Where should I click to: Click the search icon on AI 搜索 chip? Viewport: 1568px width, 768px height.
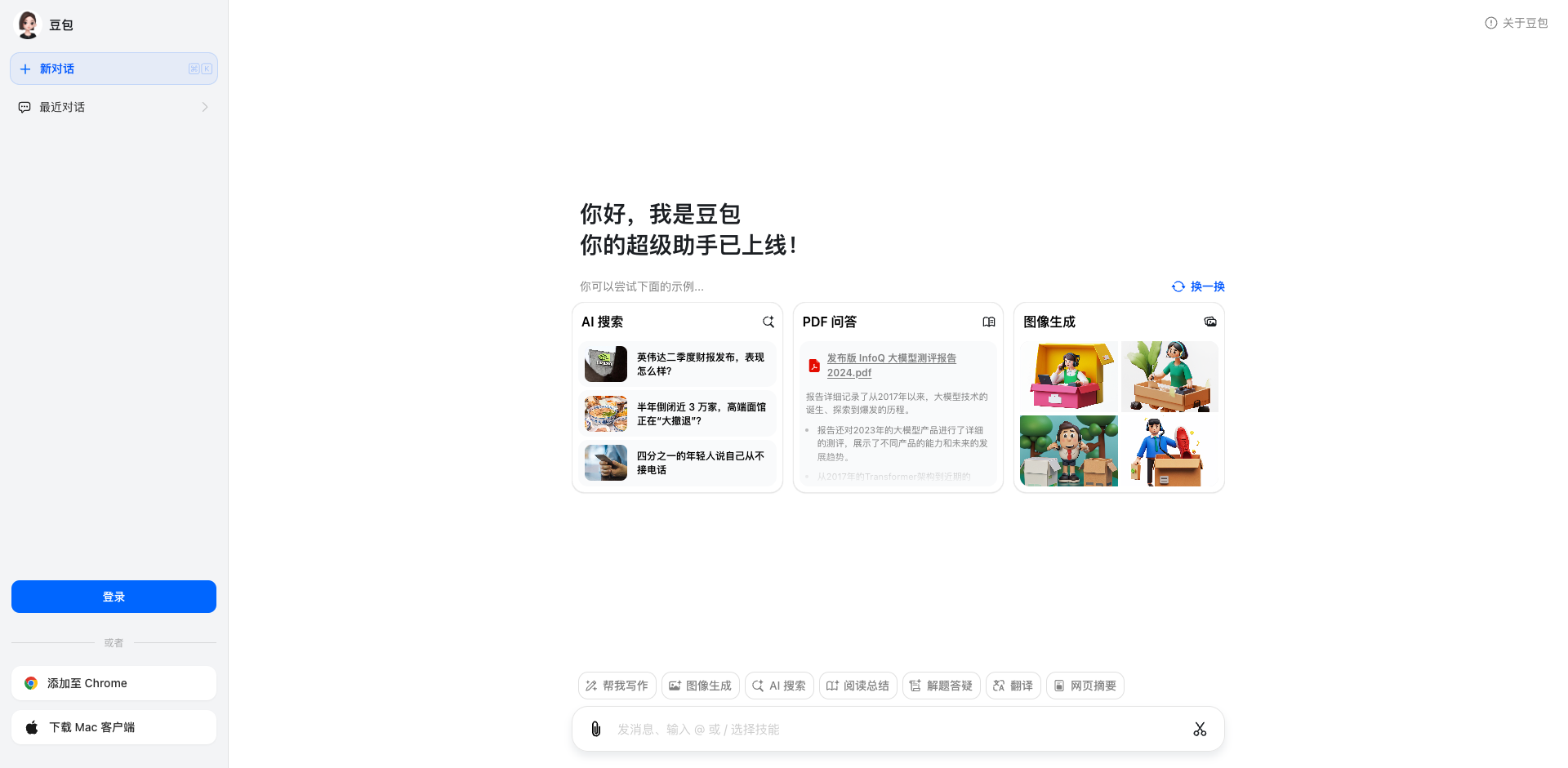point(758,686)
